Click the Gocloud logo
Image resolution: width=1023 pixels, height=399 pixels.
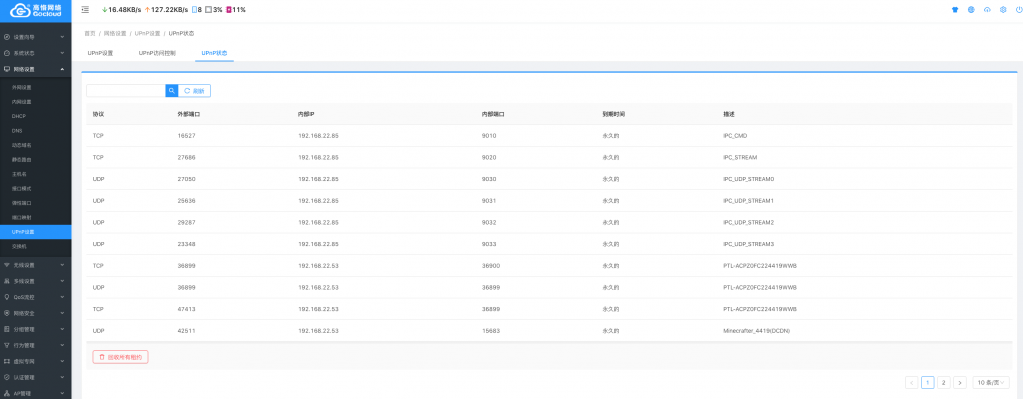[x=35, y=10]
